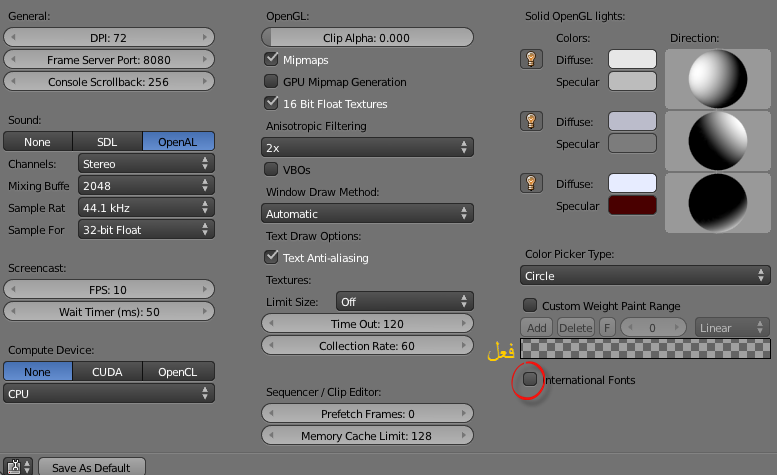Click the DPI increase arrow
Screen dimensions: 777x475
pos(205,37)
